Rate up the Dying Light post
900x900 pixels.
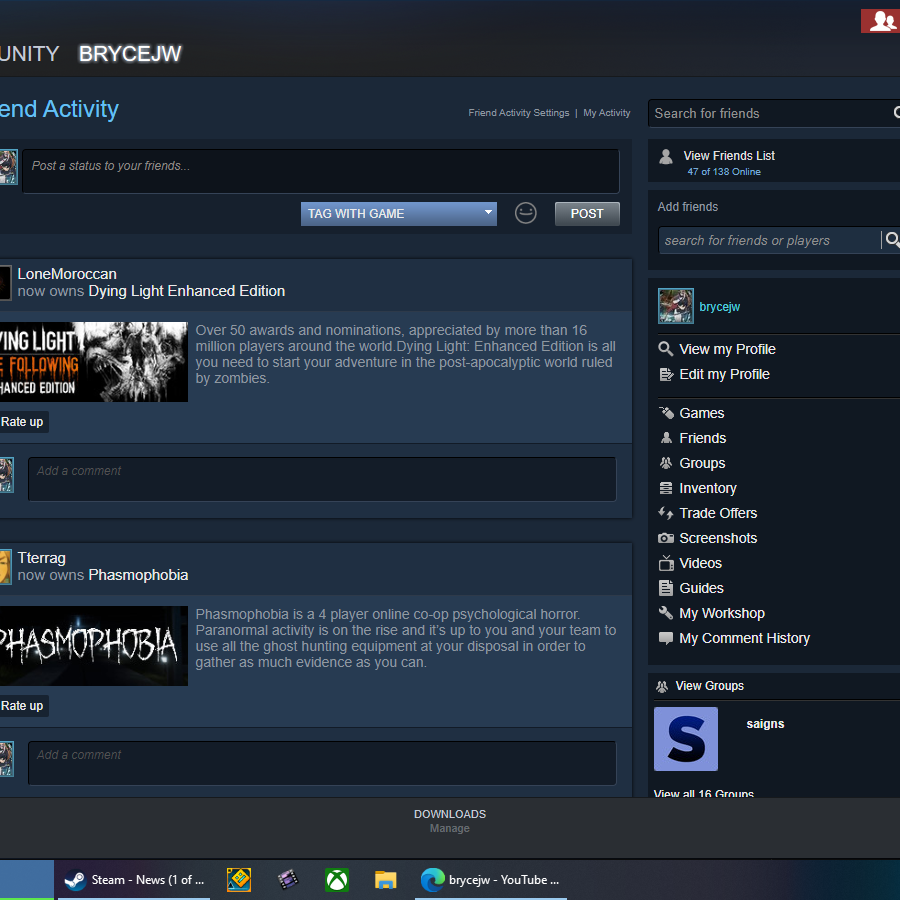[22, 422]
